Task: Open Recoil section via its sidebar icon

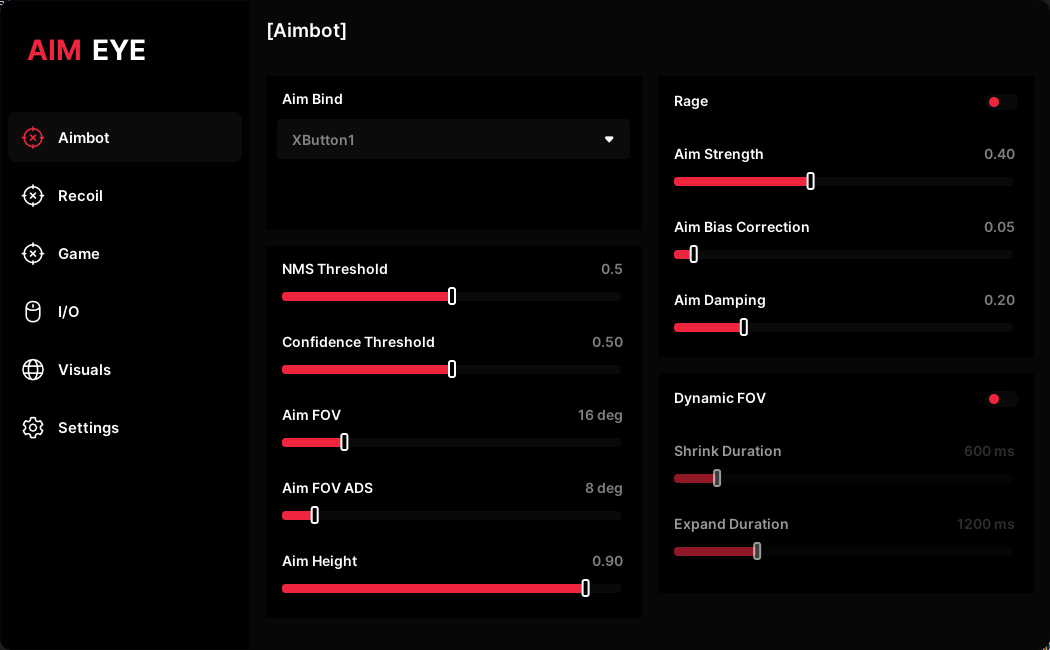Action: (33, 196)
